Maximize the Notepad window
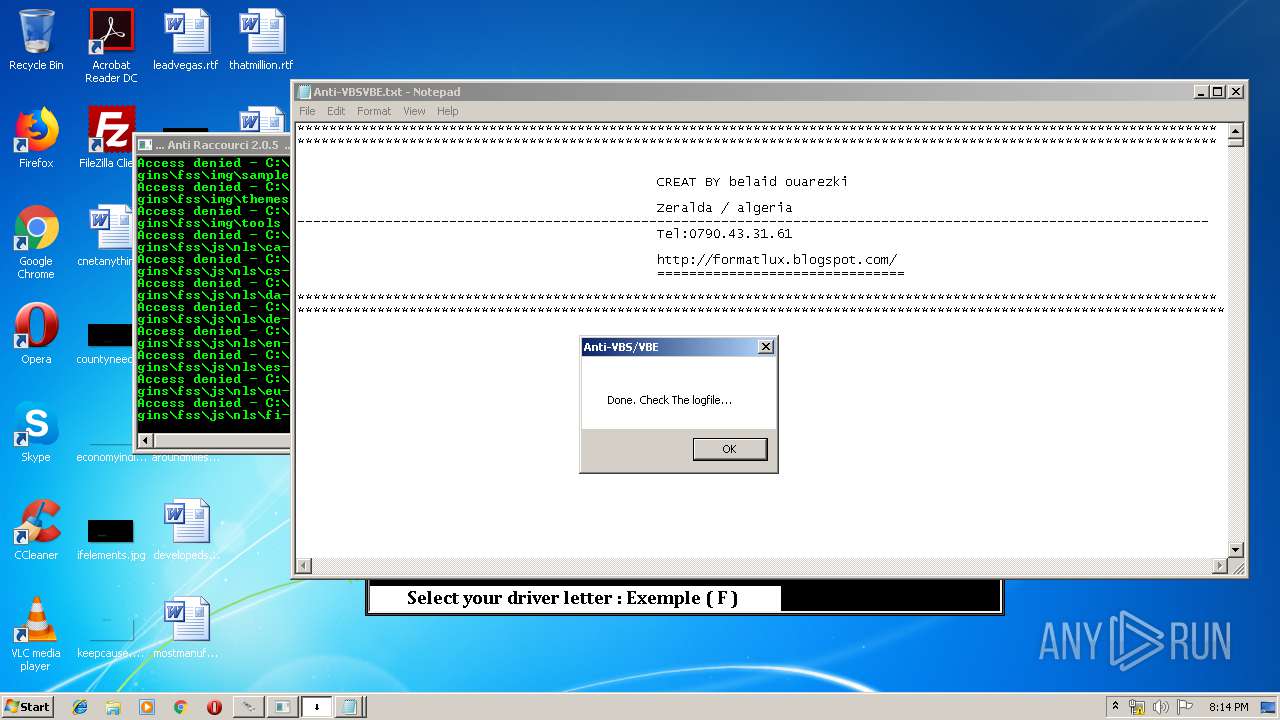 click(x=1217, y=91)
